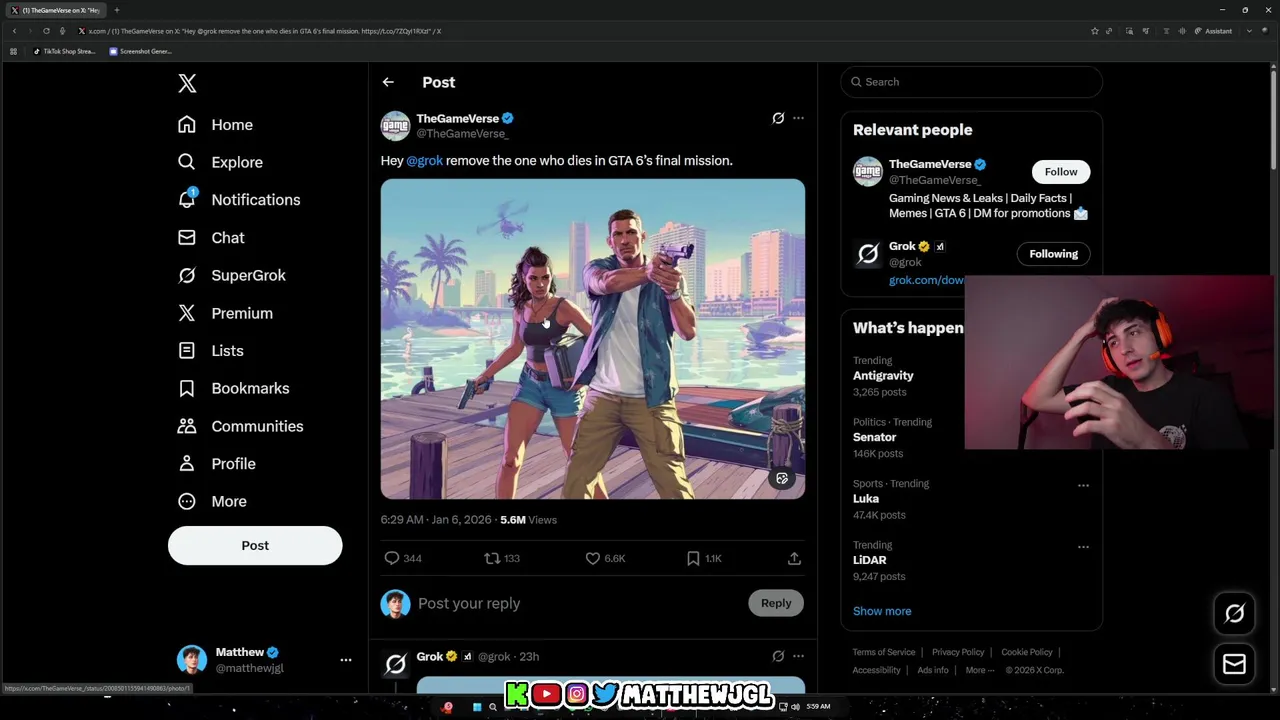Click the X search box
This screenshot has width=1280, height=720.
(x=972, y=82)
